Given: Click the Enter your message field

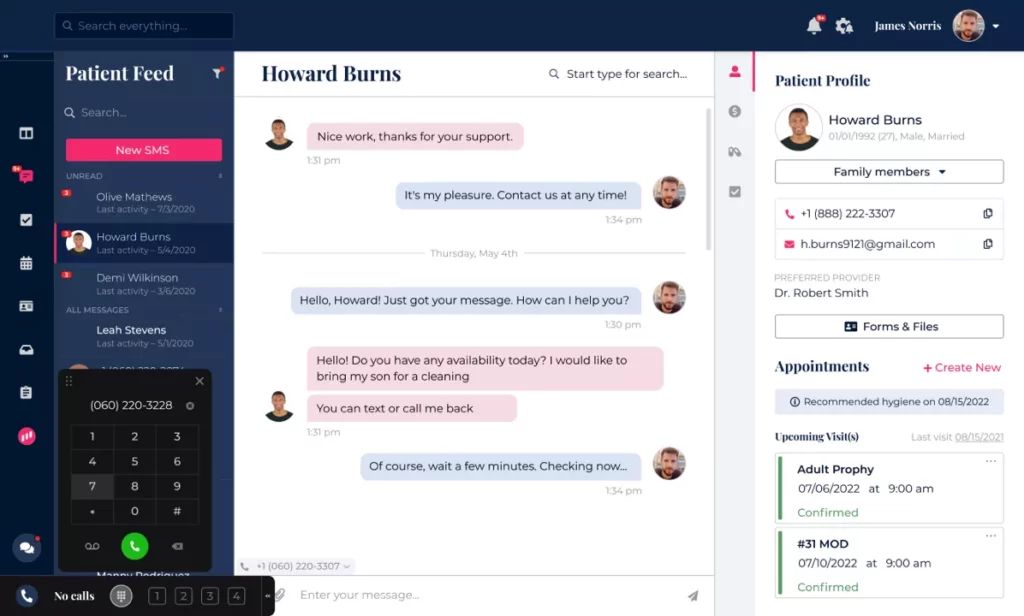Looking at the screenshot, I should coord(480,595).
